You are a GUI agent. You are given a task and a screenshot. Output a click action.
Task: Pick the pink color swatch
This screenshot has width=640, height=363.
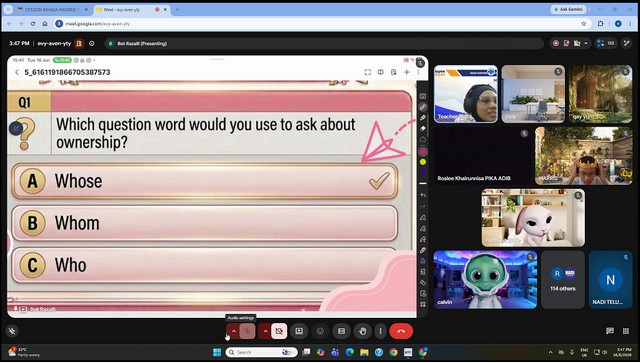(x=423, y=151)
